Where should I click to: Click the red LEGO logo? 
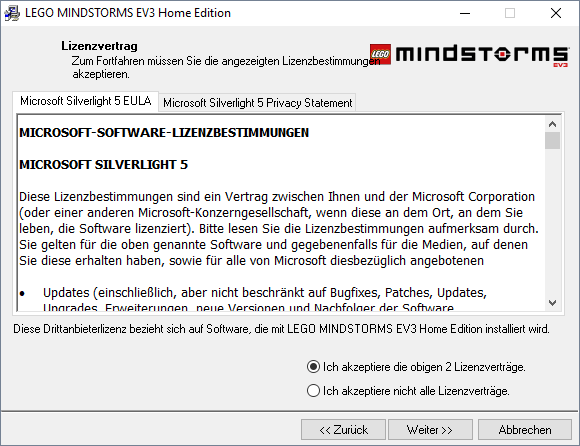[380, 54]
